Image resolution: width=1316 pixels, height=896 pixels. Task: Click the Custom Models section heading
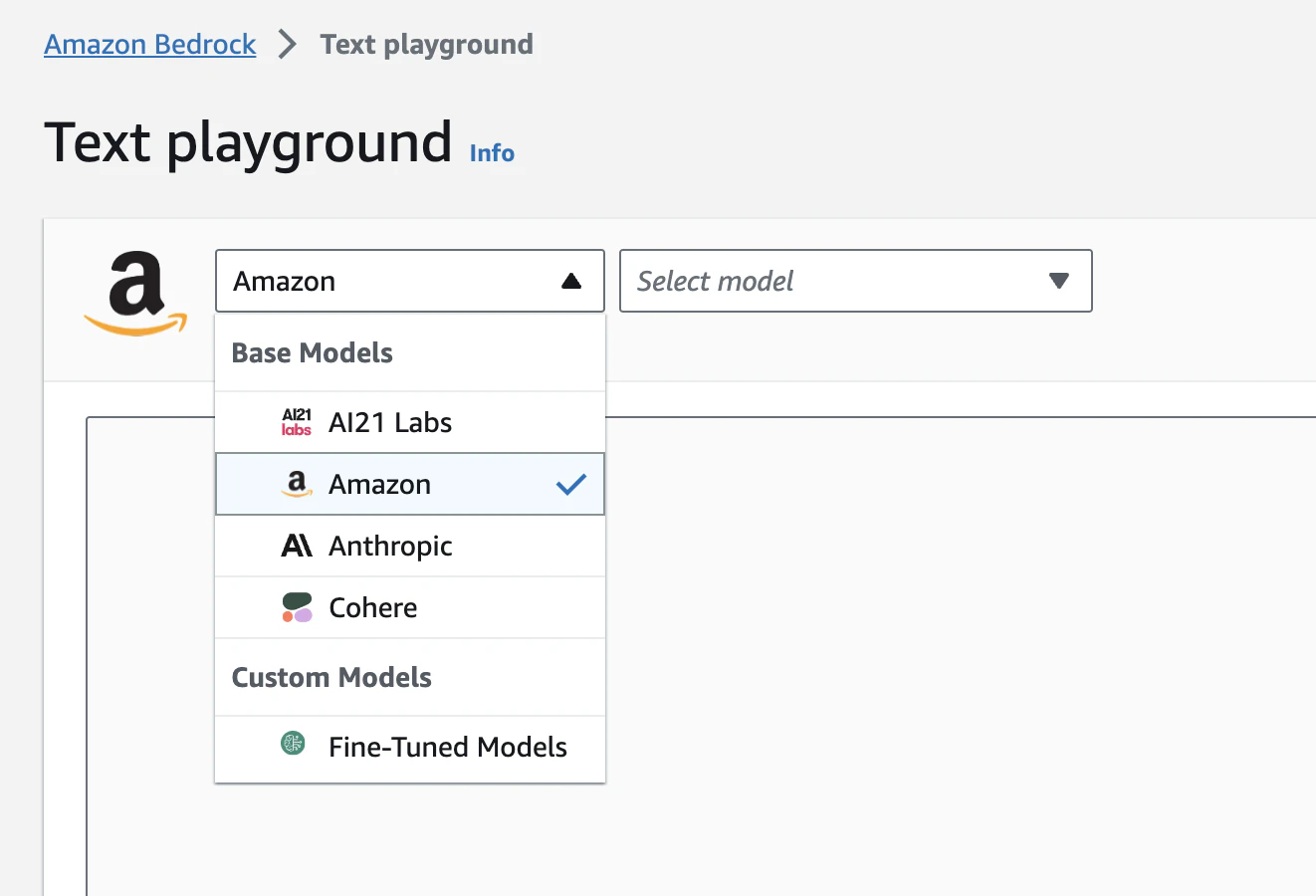(331, 678)
